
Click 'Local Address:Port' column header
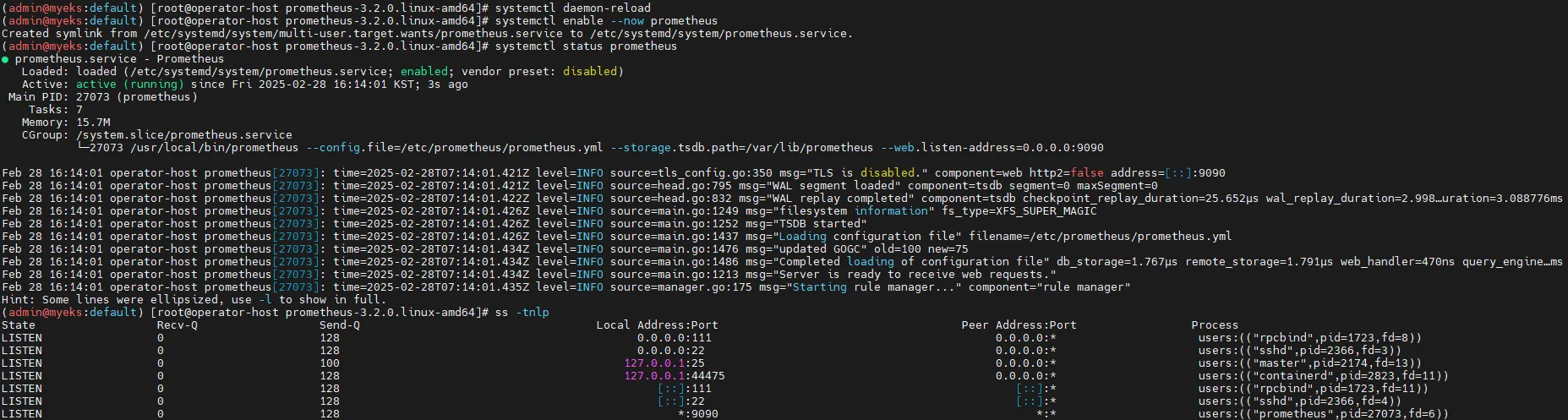click(658, 325)
